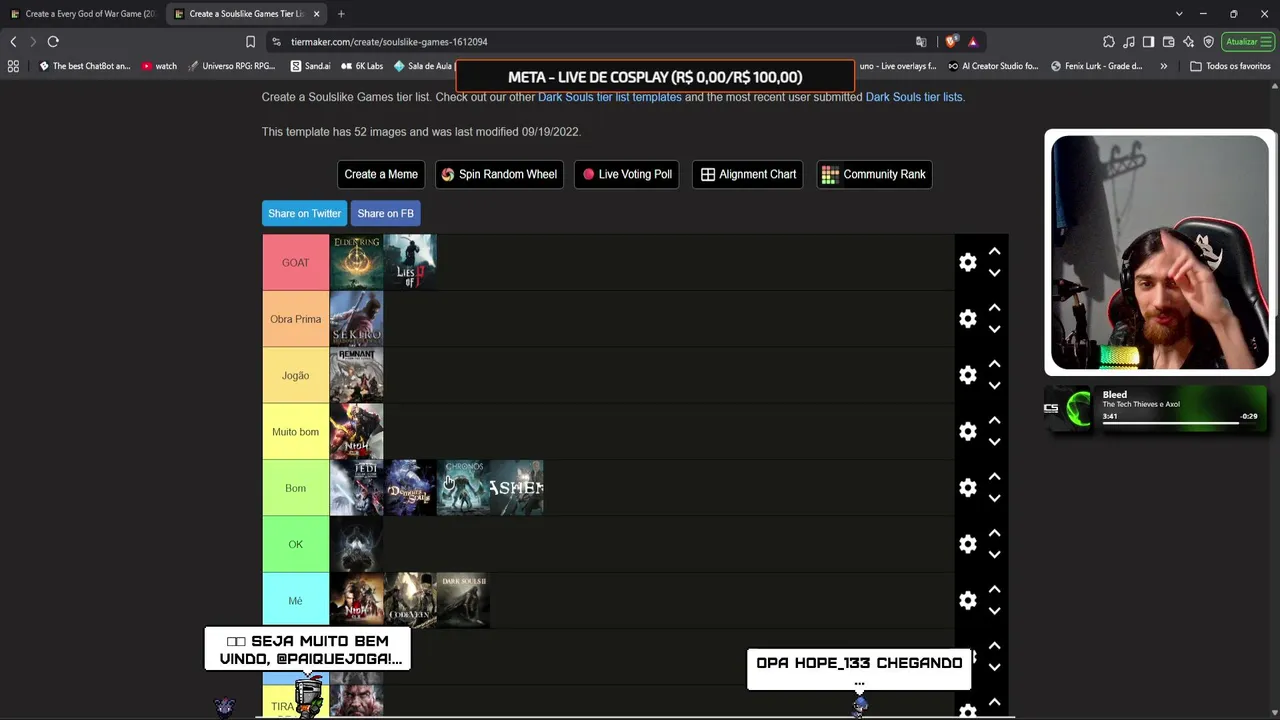Switch to Every God of War Game tab

click(82, 14)
